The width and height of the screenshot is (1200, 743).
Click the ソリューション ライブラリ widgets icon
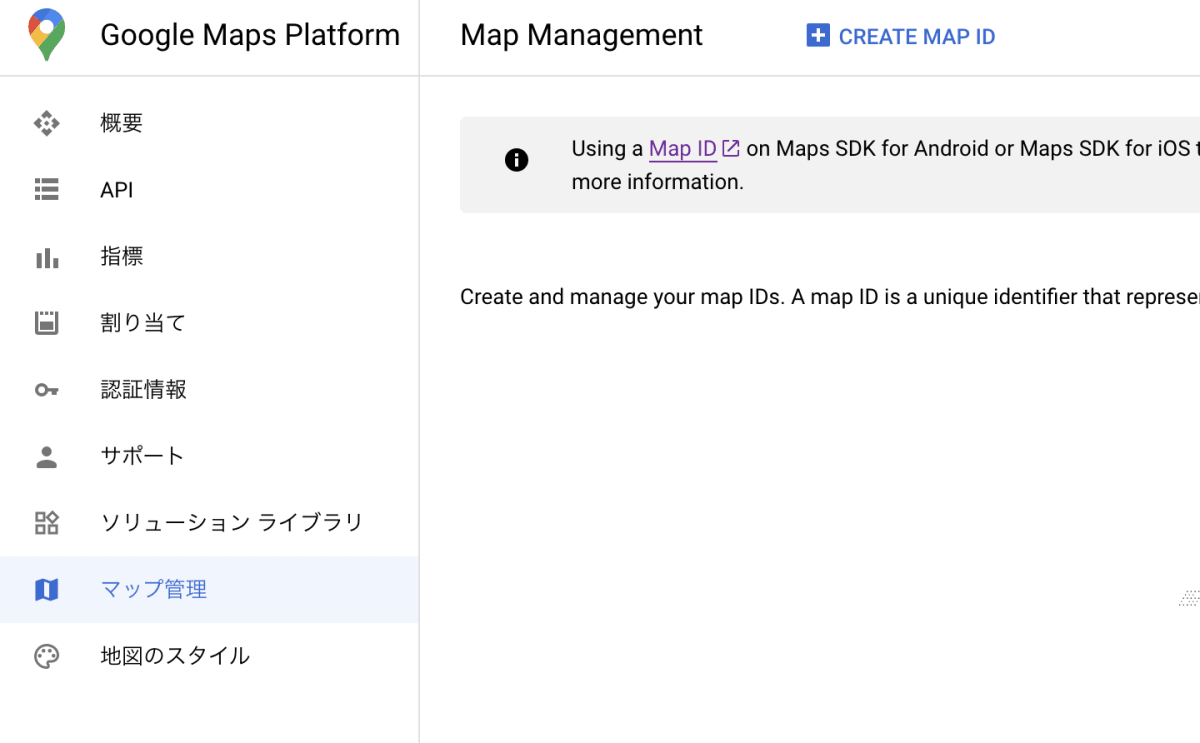47,523
